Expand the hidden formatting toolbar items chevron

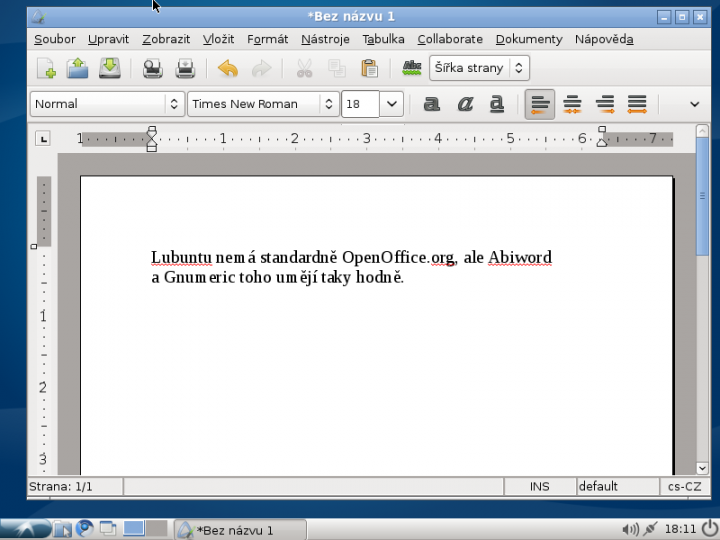coord(694,105)
